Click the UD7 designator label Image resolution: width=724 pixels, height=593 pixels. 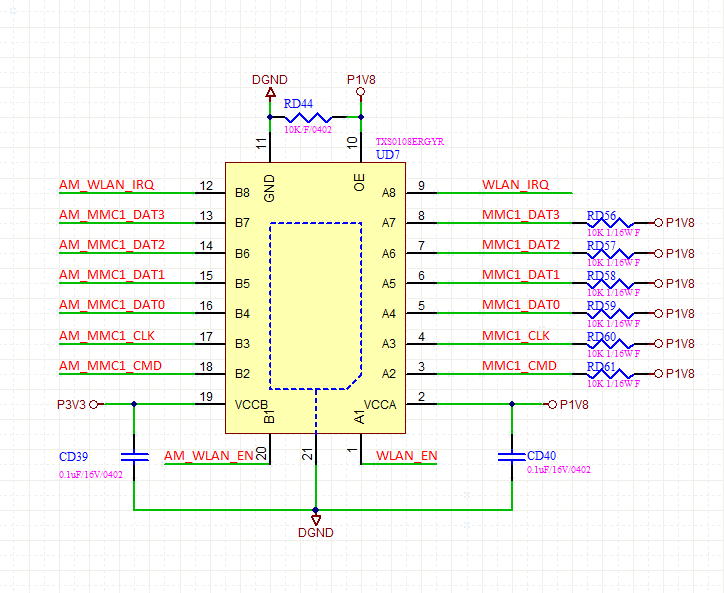388,155
